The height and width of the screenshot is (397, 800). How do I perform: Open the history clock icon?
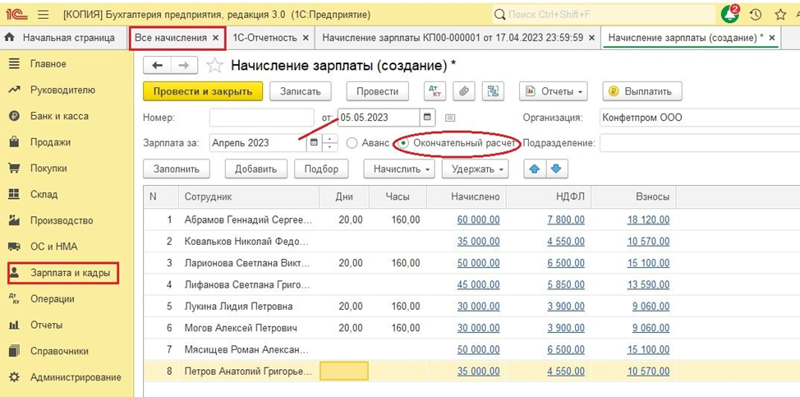pos(757,15)
